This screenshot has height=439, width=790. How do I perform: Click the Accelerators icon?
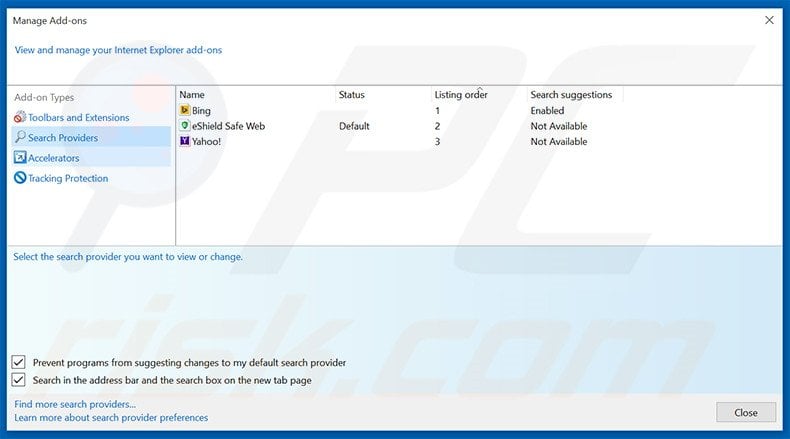(20, 157)
